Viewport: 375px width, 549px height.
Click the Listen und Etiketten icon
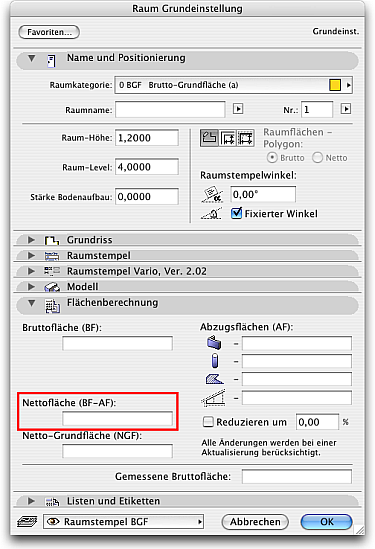(x=52, y=502)
